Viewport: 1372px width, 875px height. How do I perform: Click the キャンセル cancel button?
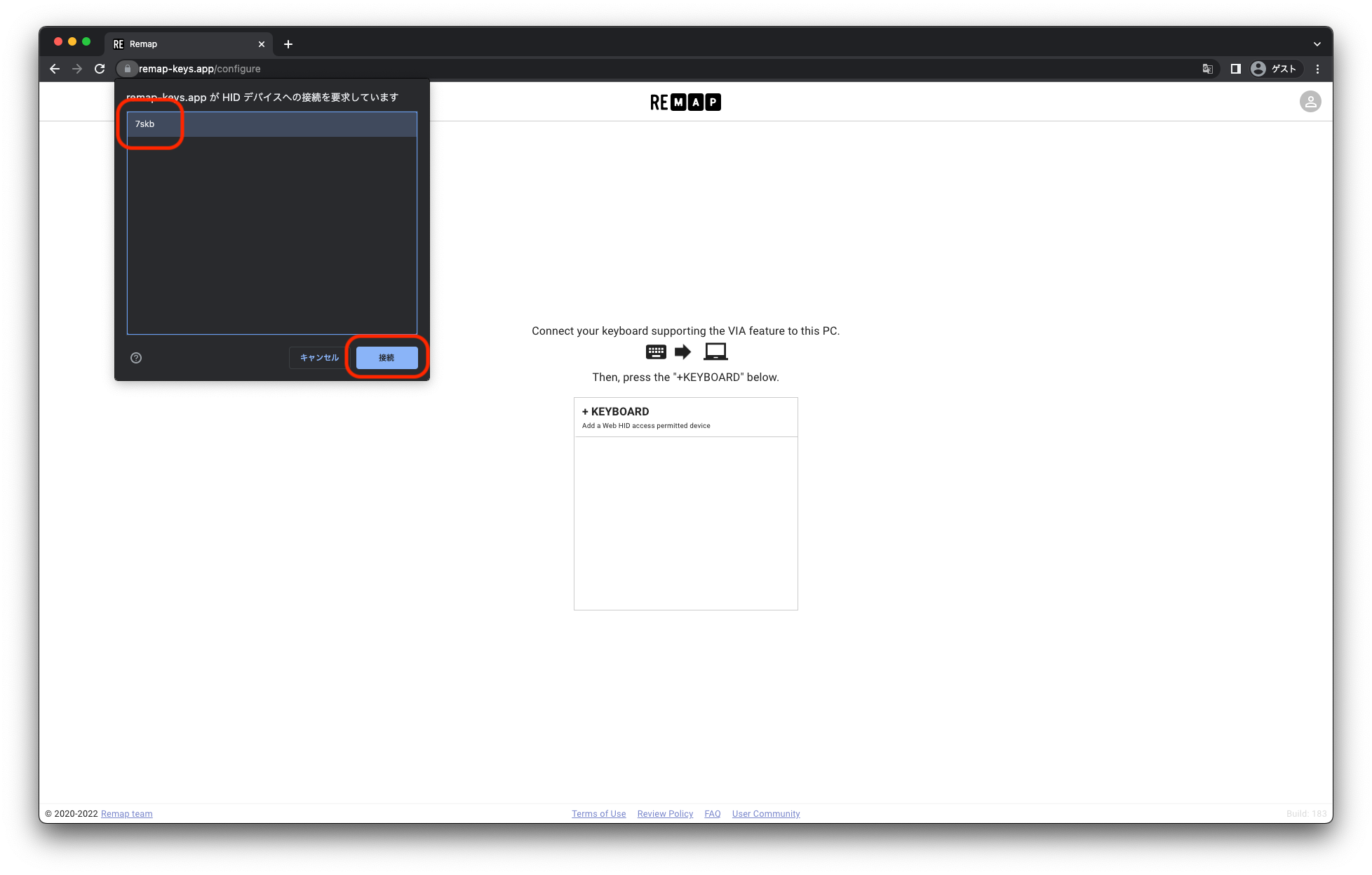[x=319, y=358]
